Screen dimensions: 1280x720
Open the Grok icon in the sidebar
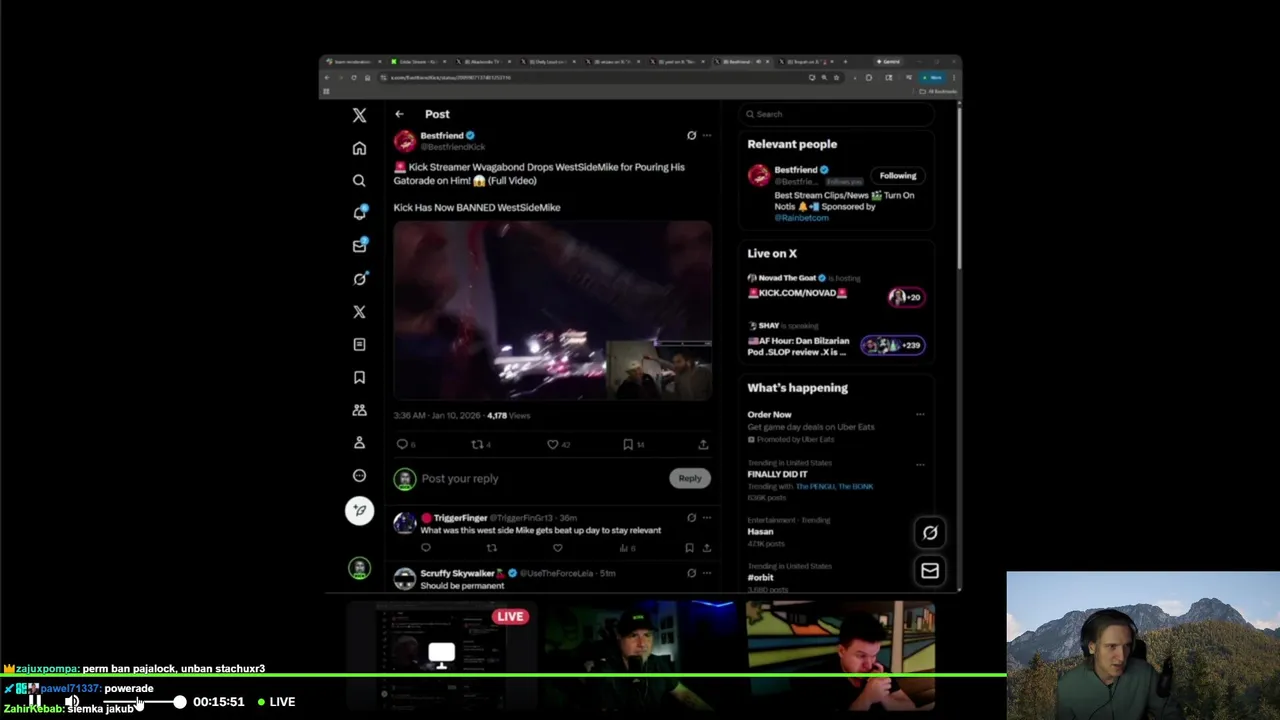point(359,279)
